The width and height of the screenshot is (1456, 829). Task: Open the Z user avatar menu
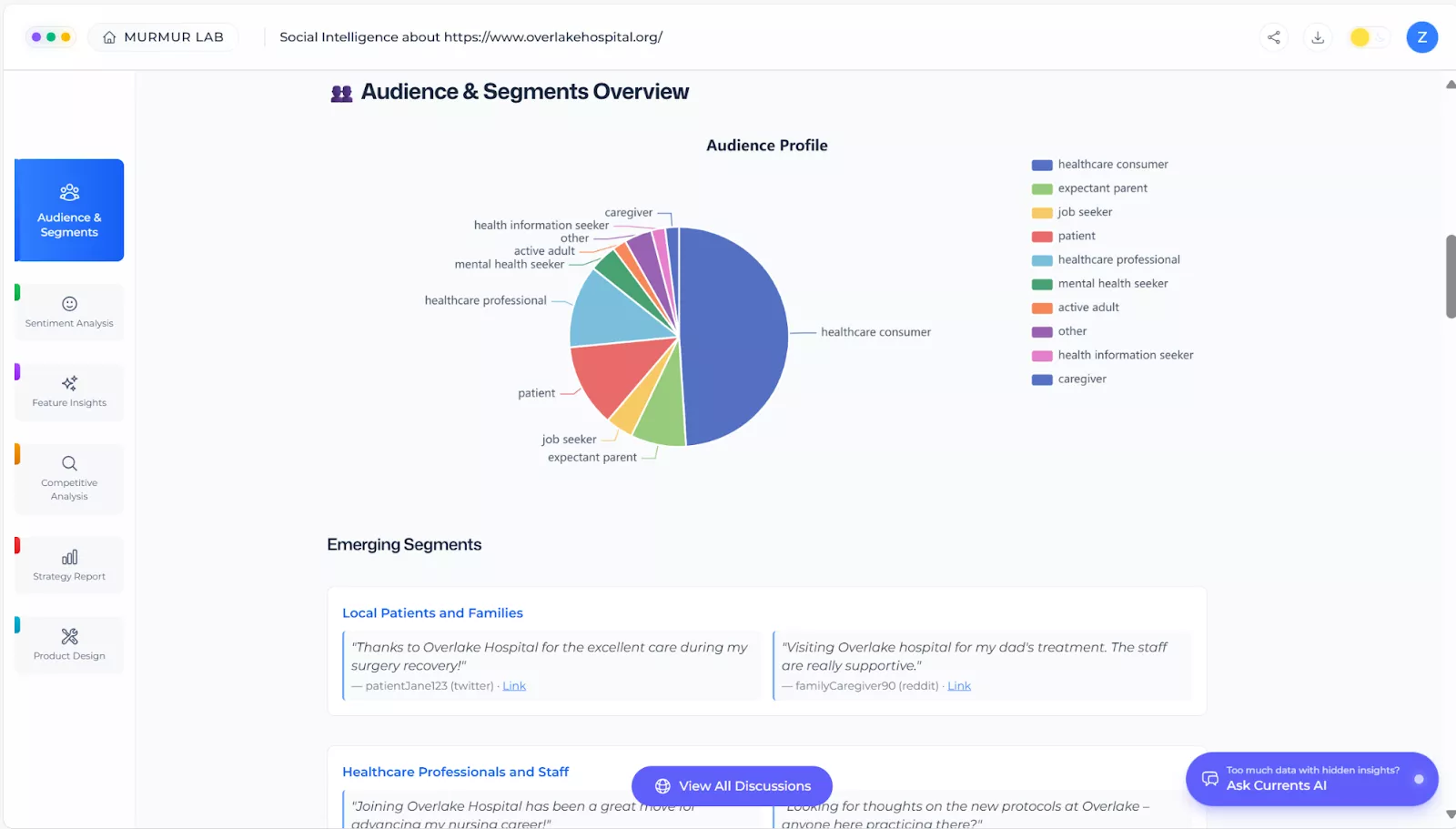coord(1421,37)
